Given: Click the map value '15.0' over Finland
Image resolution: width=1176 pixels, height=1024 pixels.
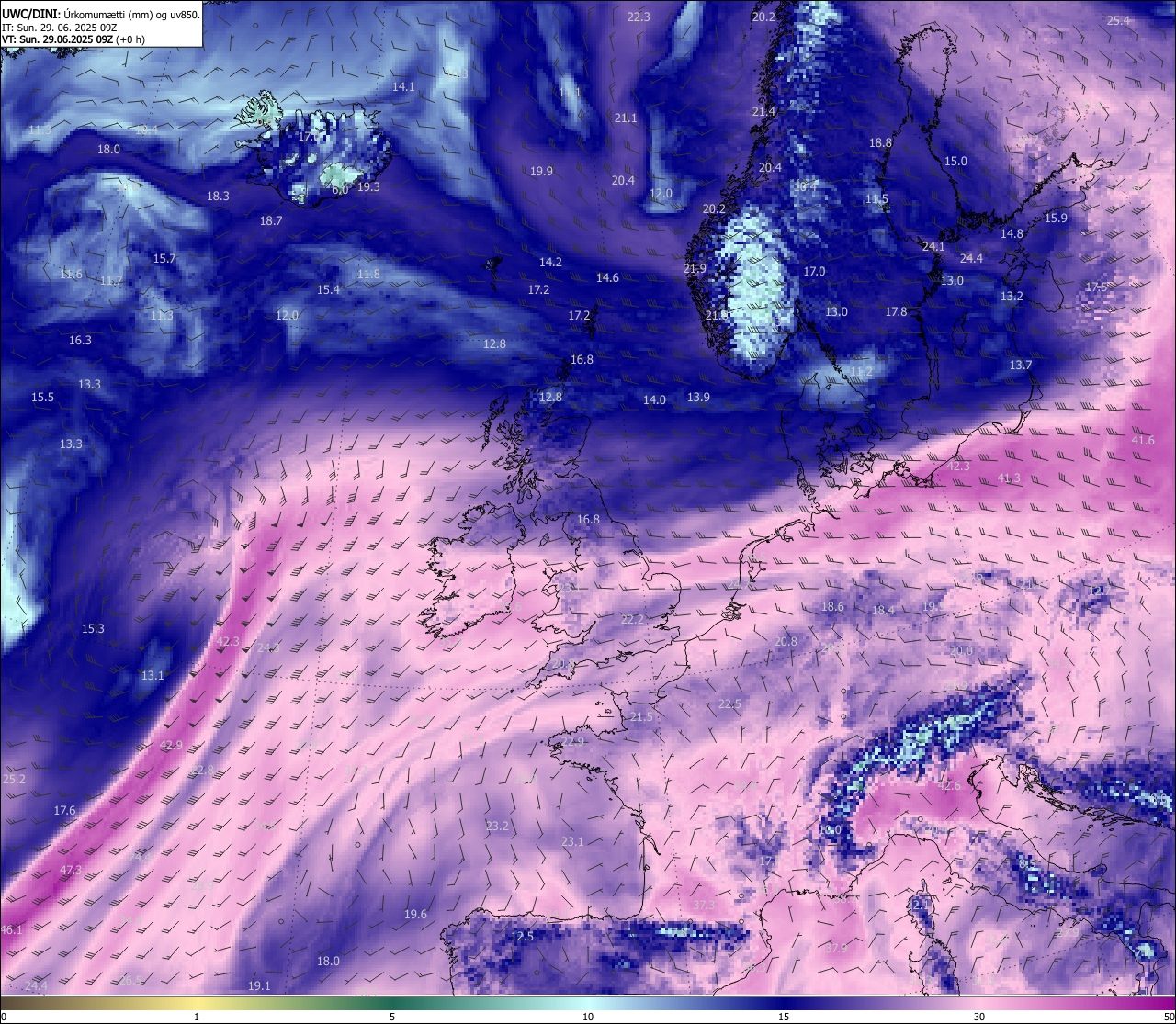Looking at the screenshot, I should coord(955,161).
